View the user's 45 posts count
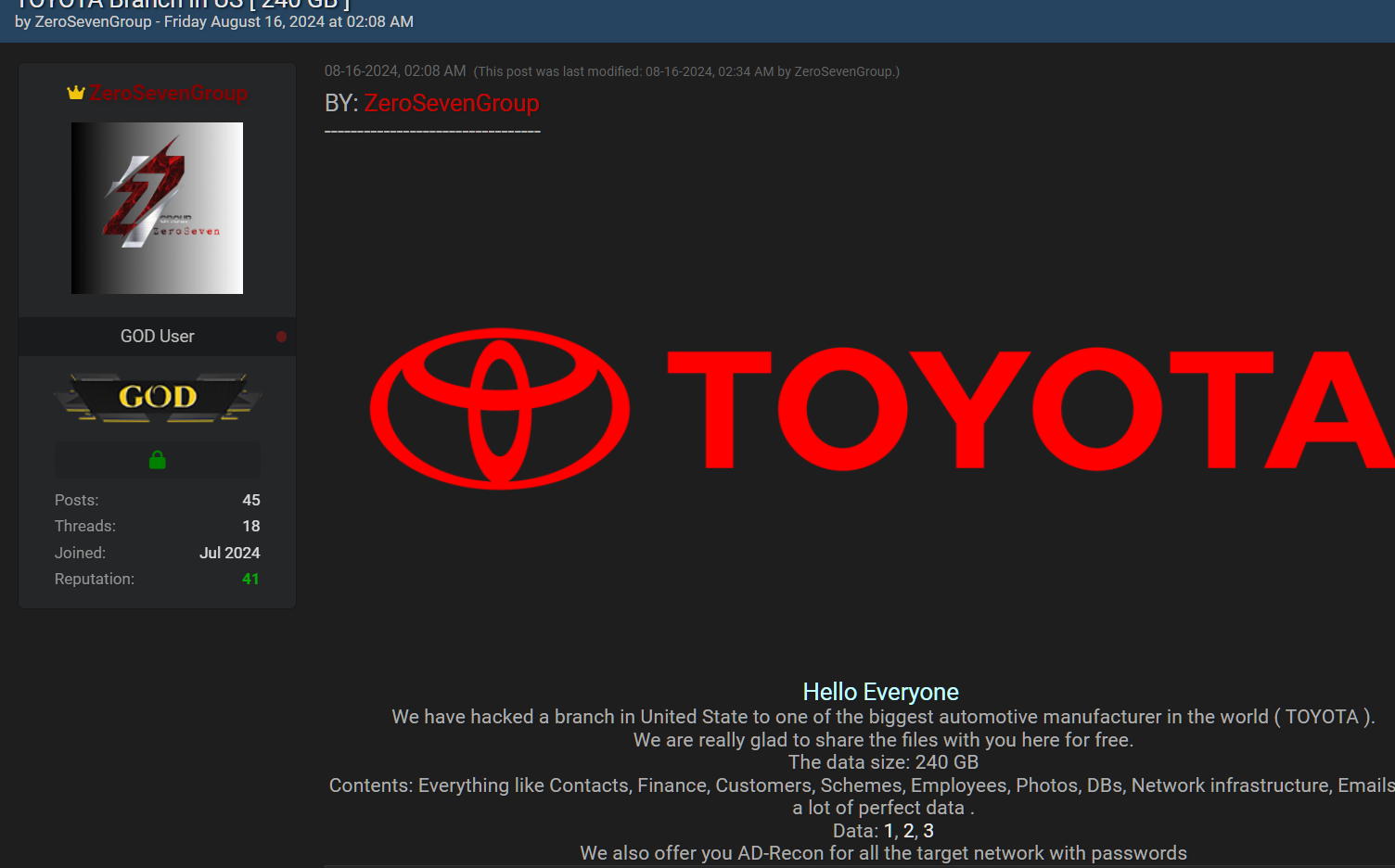1395x868 pixels. click(251, 500)
